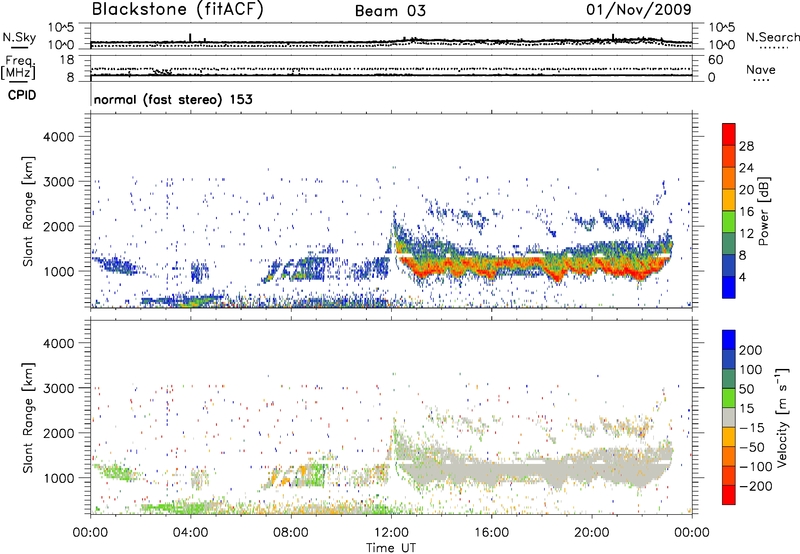Click the Velocity [m s⁻¹] color bar label

click(x=782, y=417)
